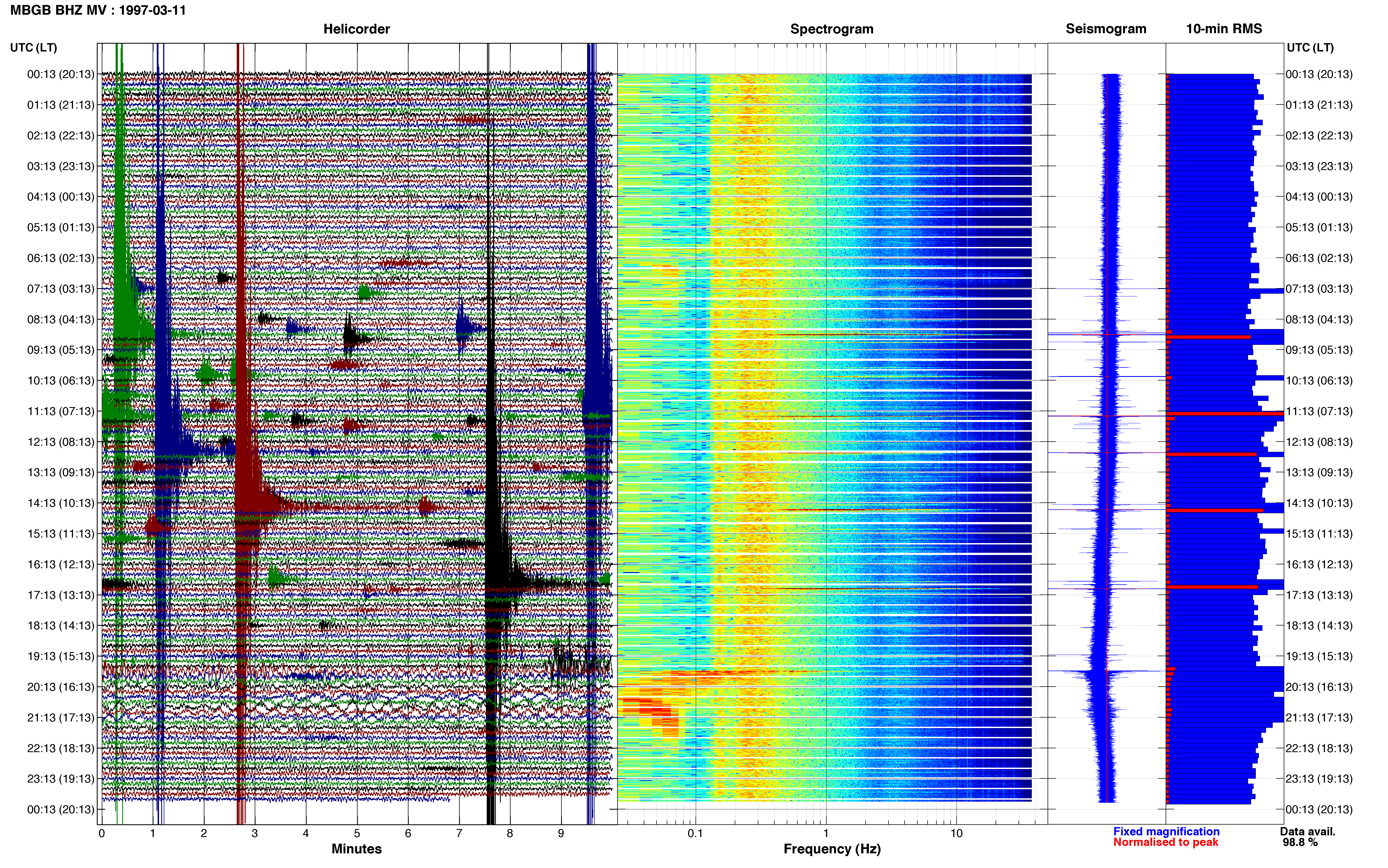Click the Helicorder panel heading
The image size is (1388, 868).
point(356,29)
